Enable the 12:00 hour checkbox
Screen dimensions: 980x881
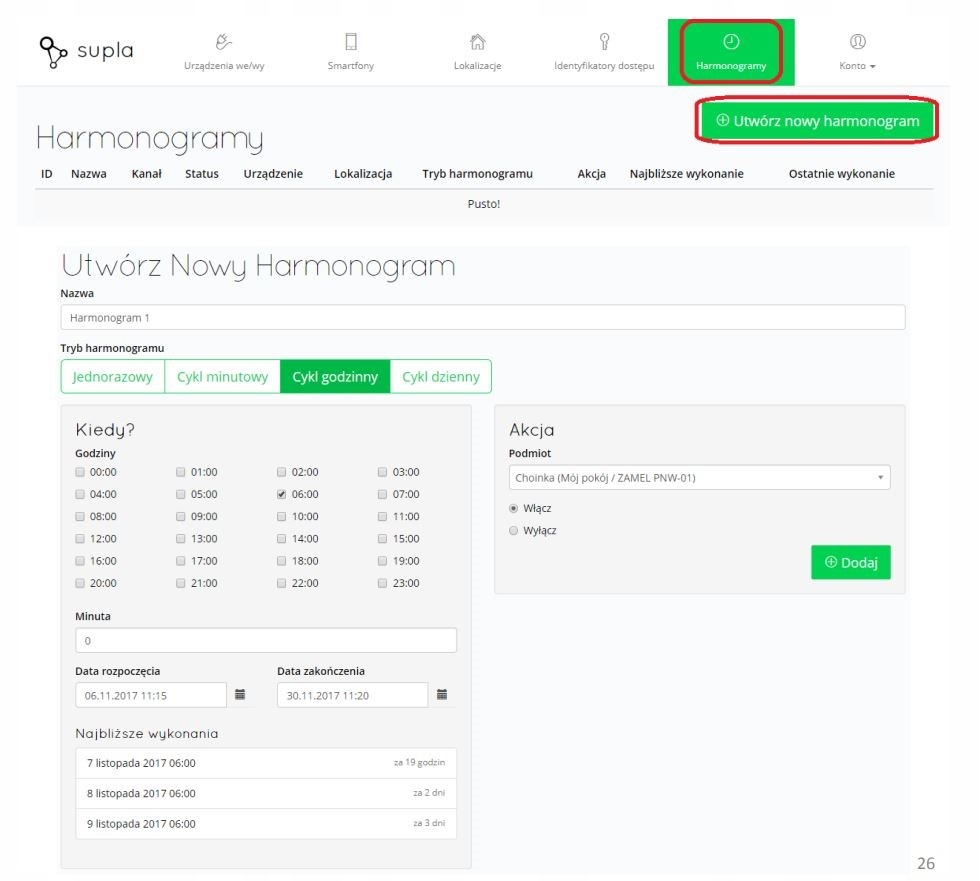(80, 539)
